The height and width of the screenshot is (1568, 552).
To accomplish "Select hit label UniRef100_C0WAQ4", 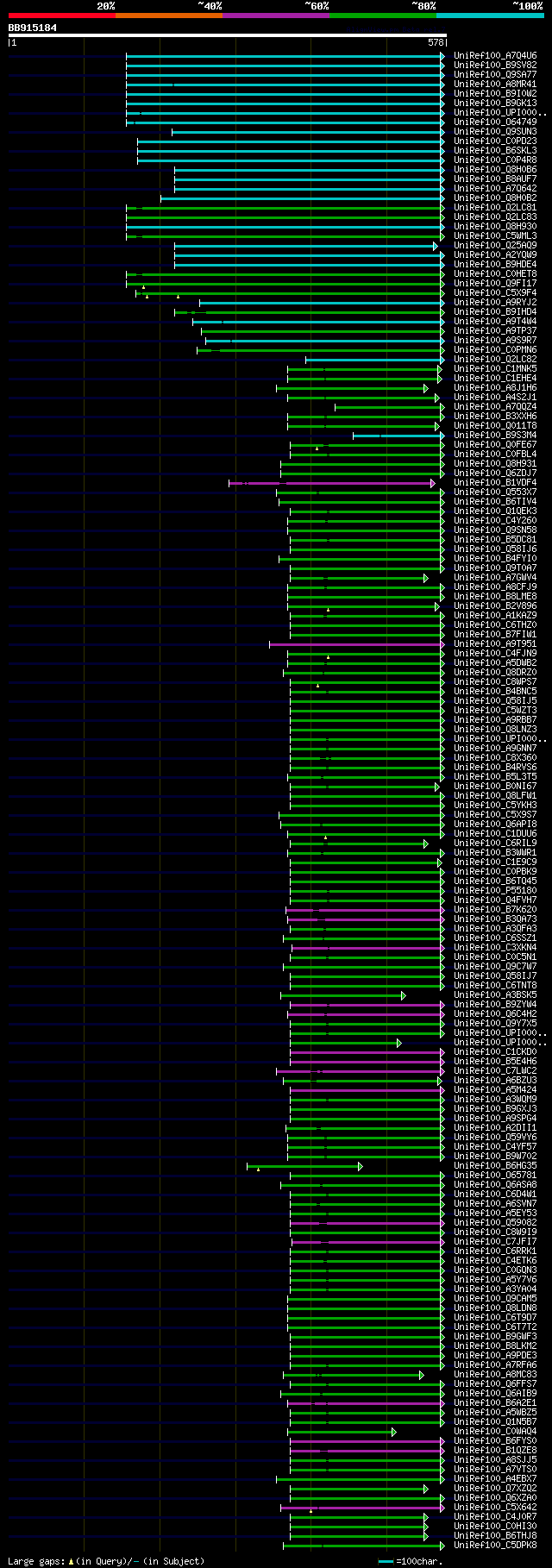I will click(x=495, y=1432).
